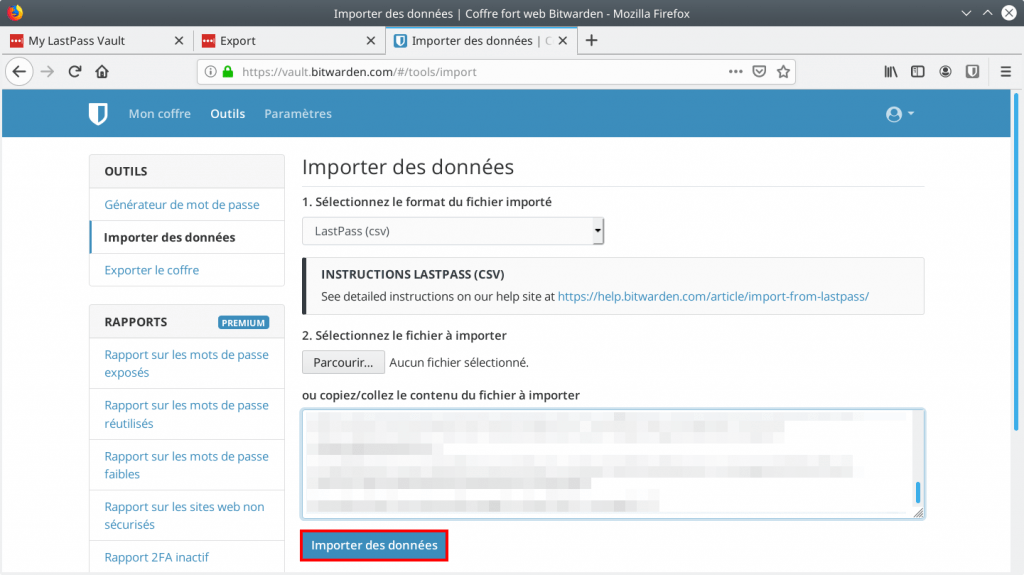Click inside the paste content text area
Screen dimensions: 1024x575
tap(613, 464)
